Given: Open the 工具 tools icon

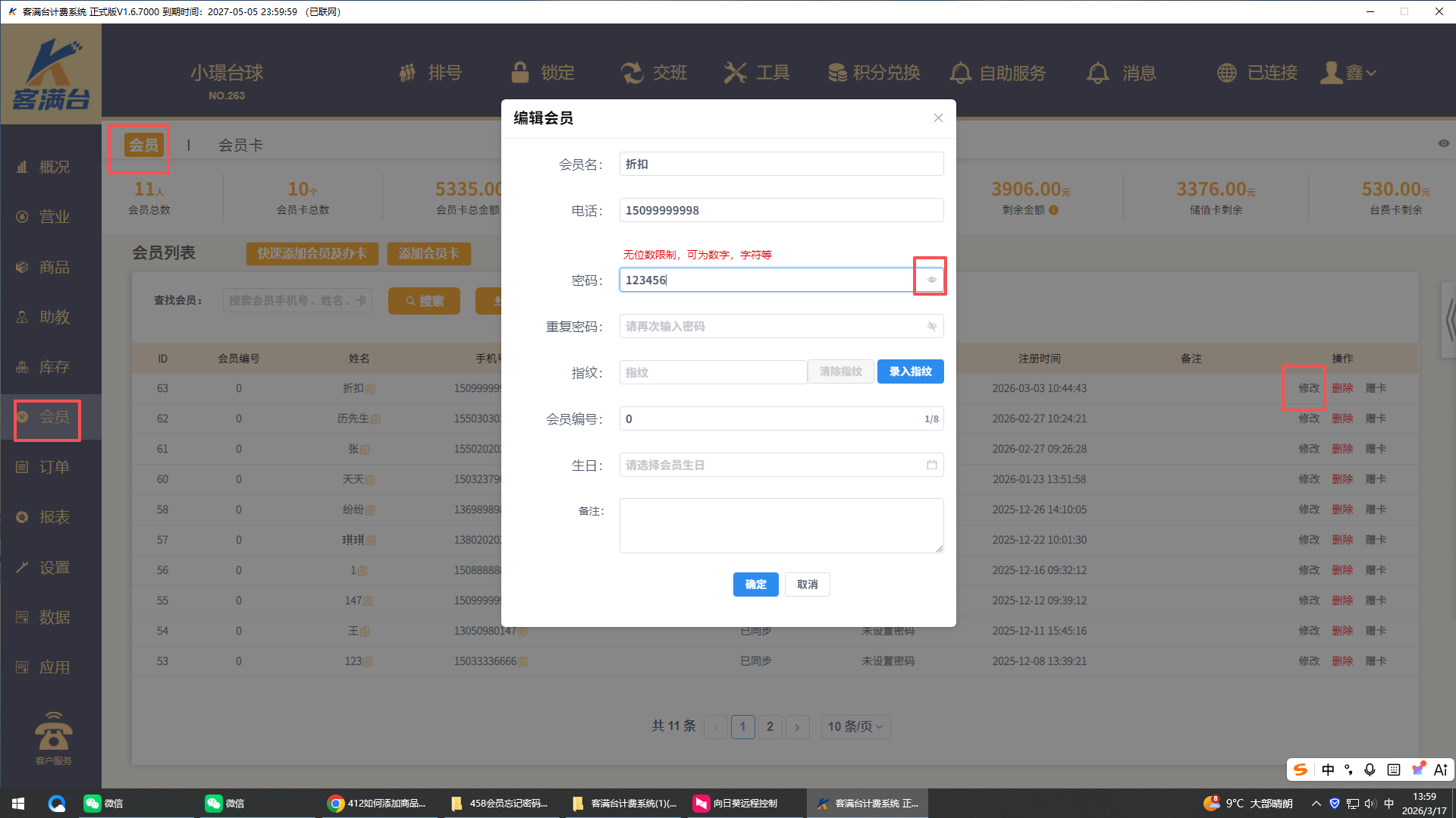Looking at the screenshot, I should click(735, 73).
